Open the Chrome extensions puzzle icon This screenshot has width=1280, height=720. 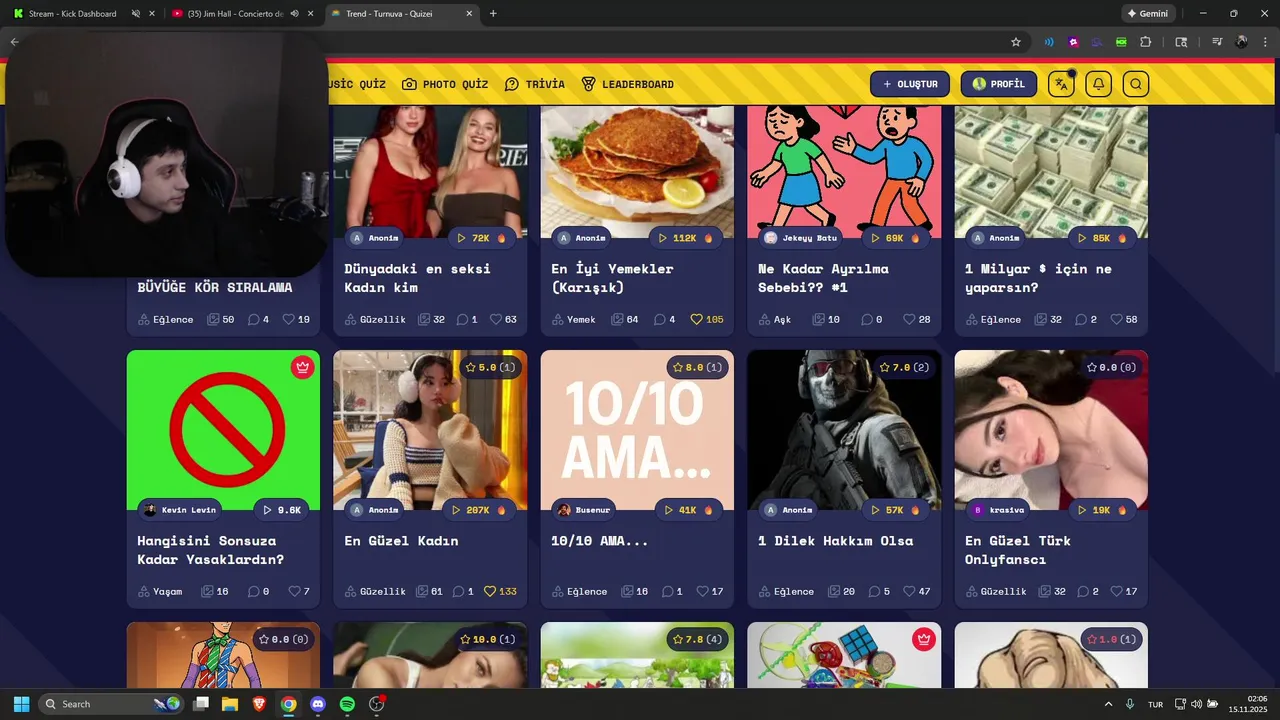point(1146,42)
